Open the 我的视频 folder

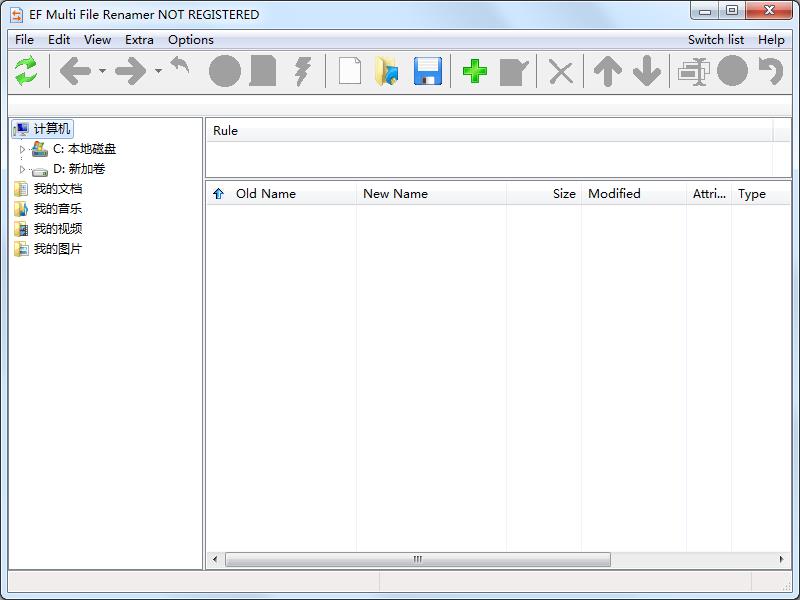(x=58, y=229)
